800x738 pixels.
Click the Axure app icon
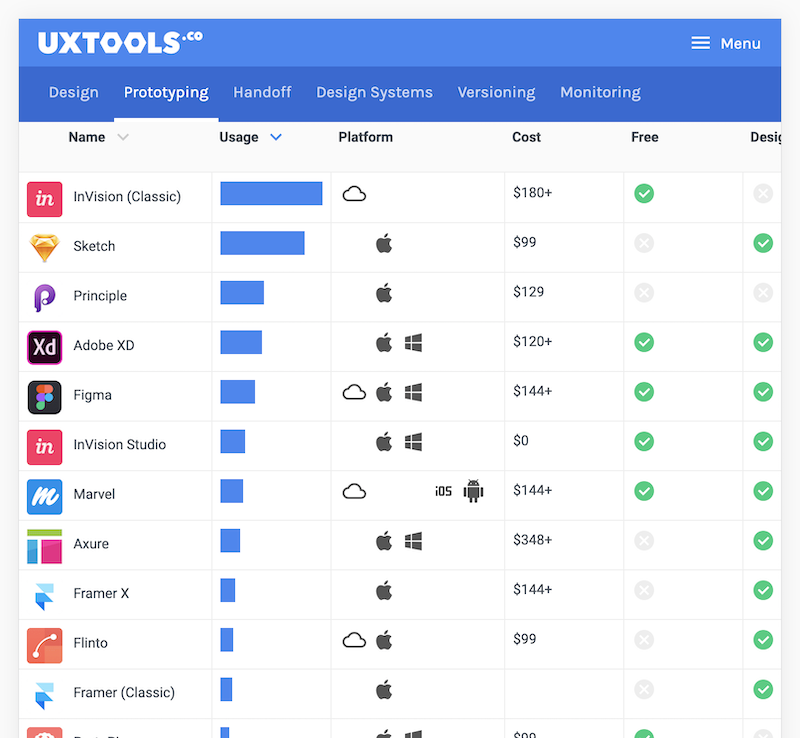44,546
